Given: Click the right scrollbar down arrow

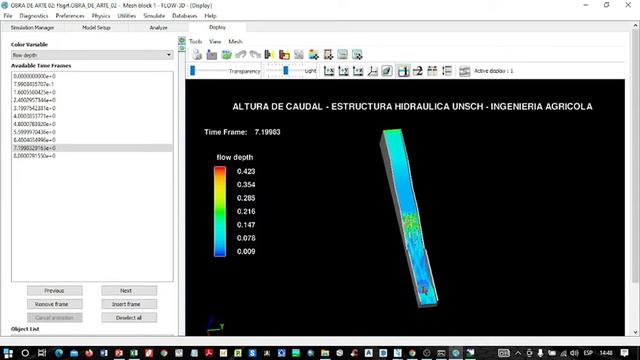Looking at the screenshot, I should point(636,332).
